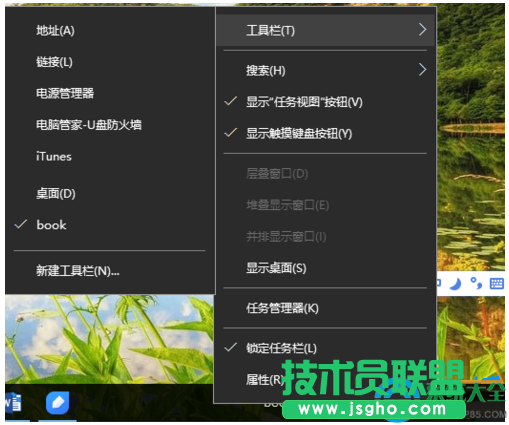Uncheck Show touch keyboard button option

pyautogui.click(x=231, y=133)
